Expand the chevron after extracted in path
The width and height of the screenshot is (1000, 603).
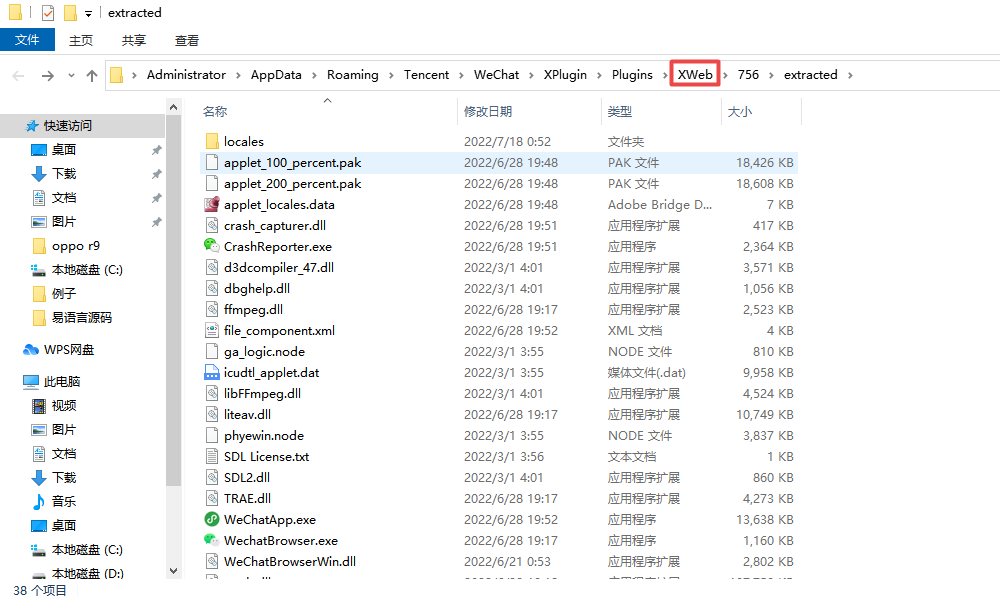(x=850, y=75)
